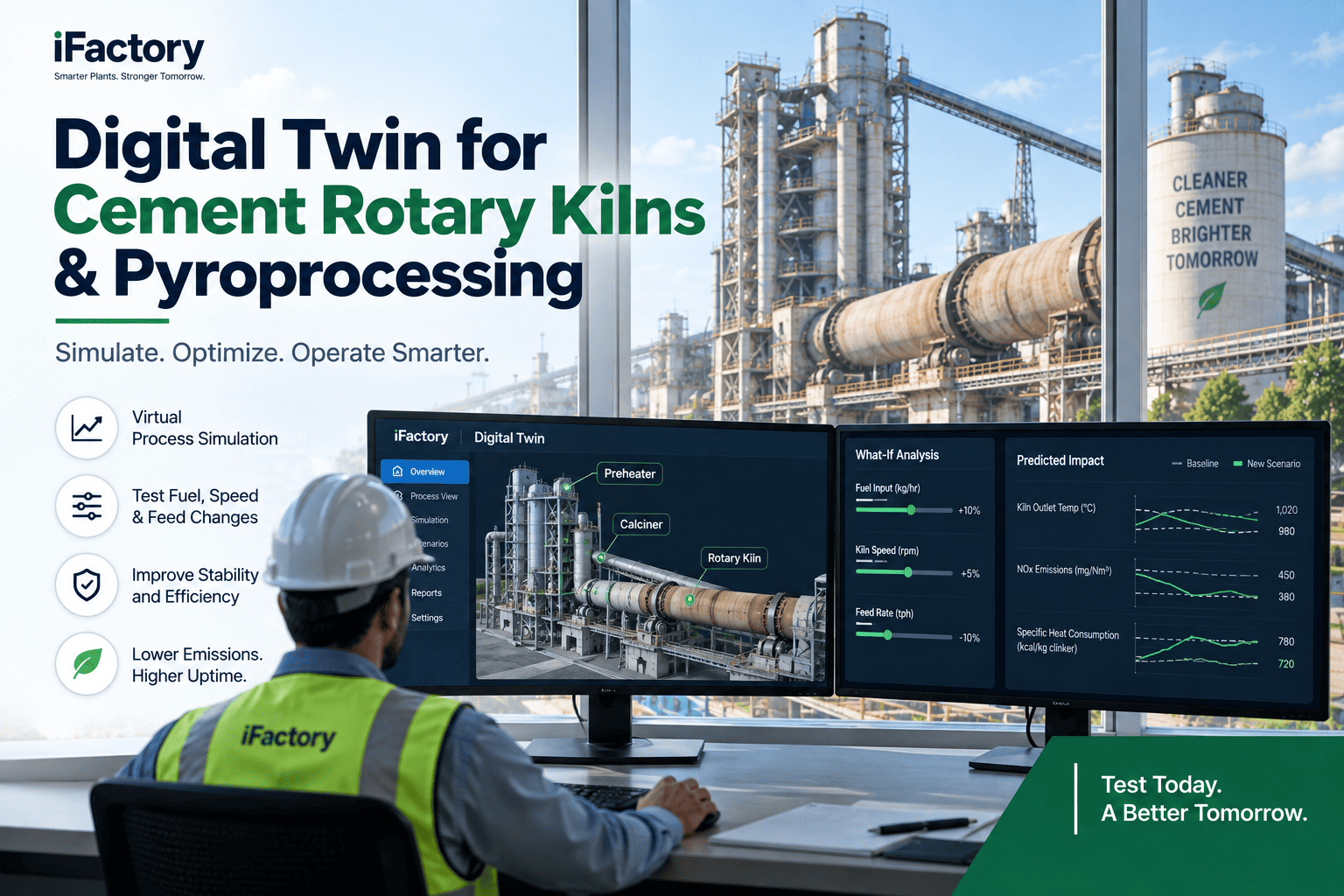Adjust the Fuel Input (kg/hr) slider
Image resolution: width=1344 pixels, height=896 pixels.
pyautogui.click(x=904, y=509)
